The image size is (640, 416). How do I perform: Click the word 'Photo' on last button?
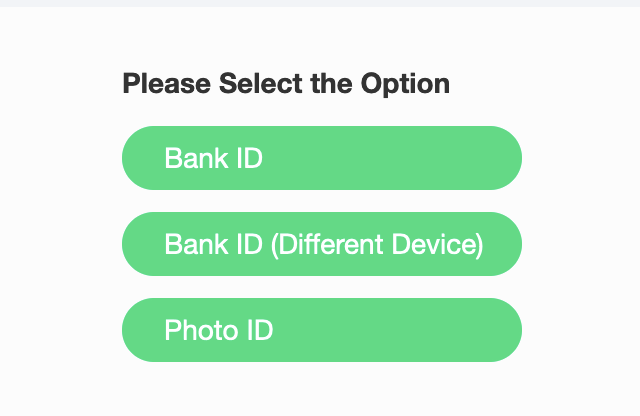(201, 330)
